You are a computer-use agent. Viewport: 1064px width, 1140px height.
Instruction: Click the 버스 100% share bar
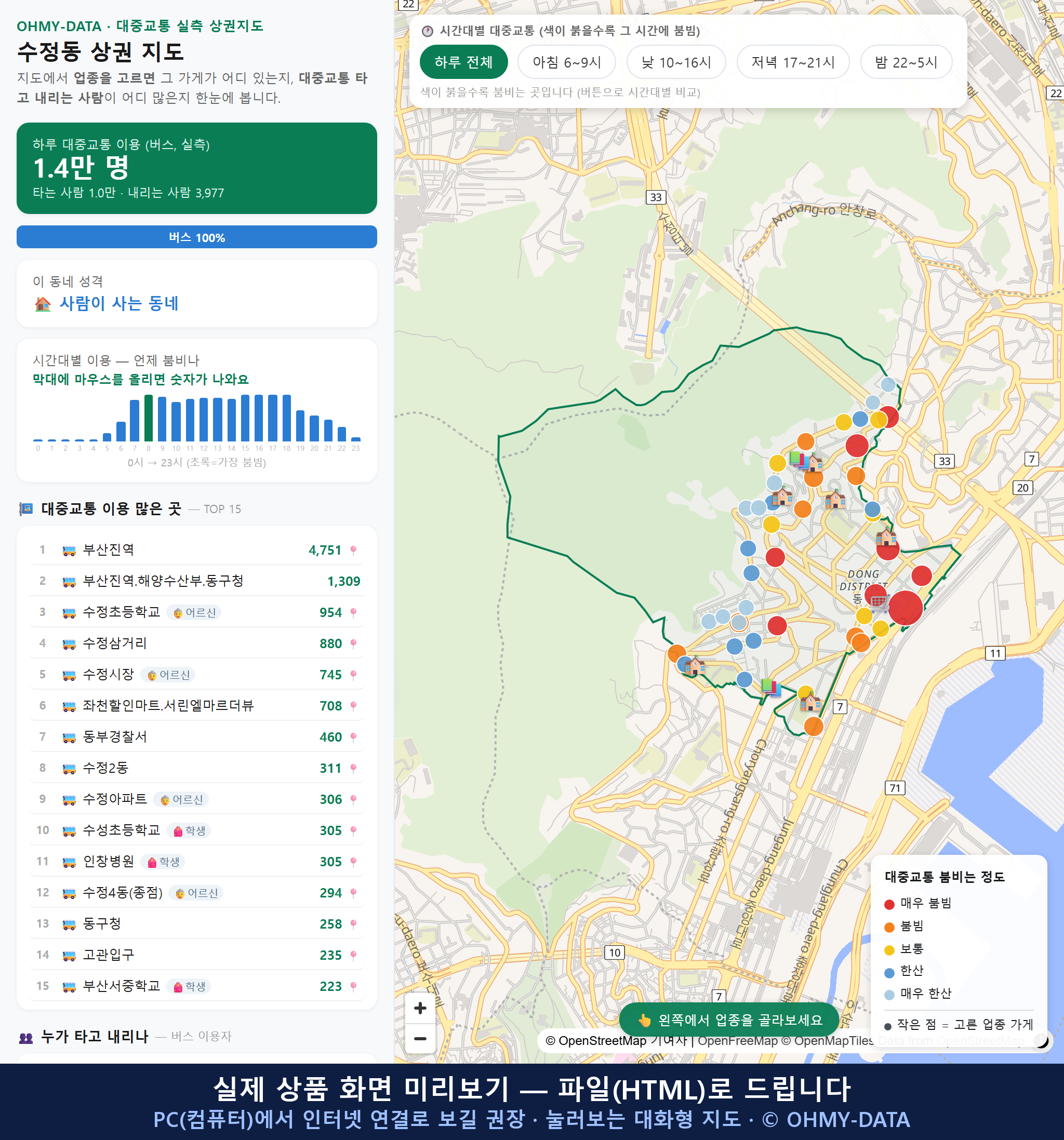(x=197, y=237)
